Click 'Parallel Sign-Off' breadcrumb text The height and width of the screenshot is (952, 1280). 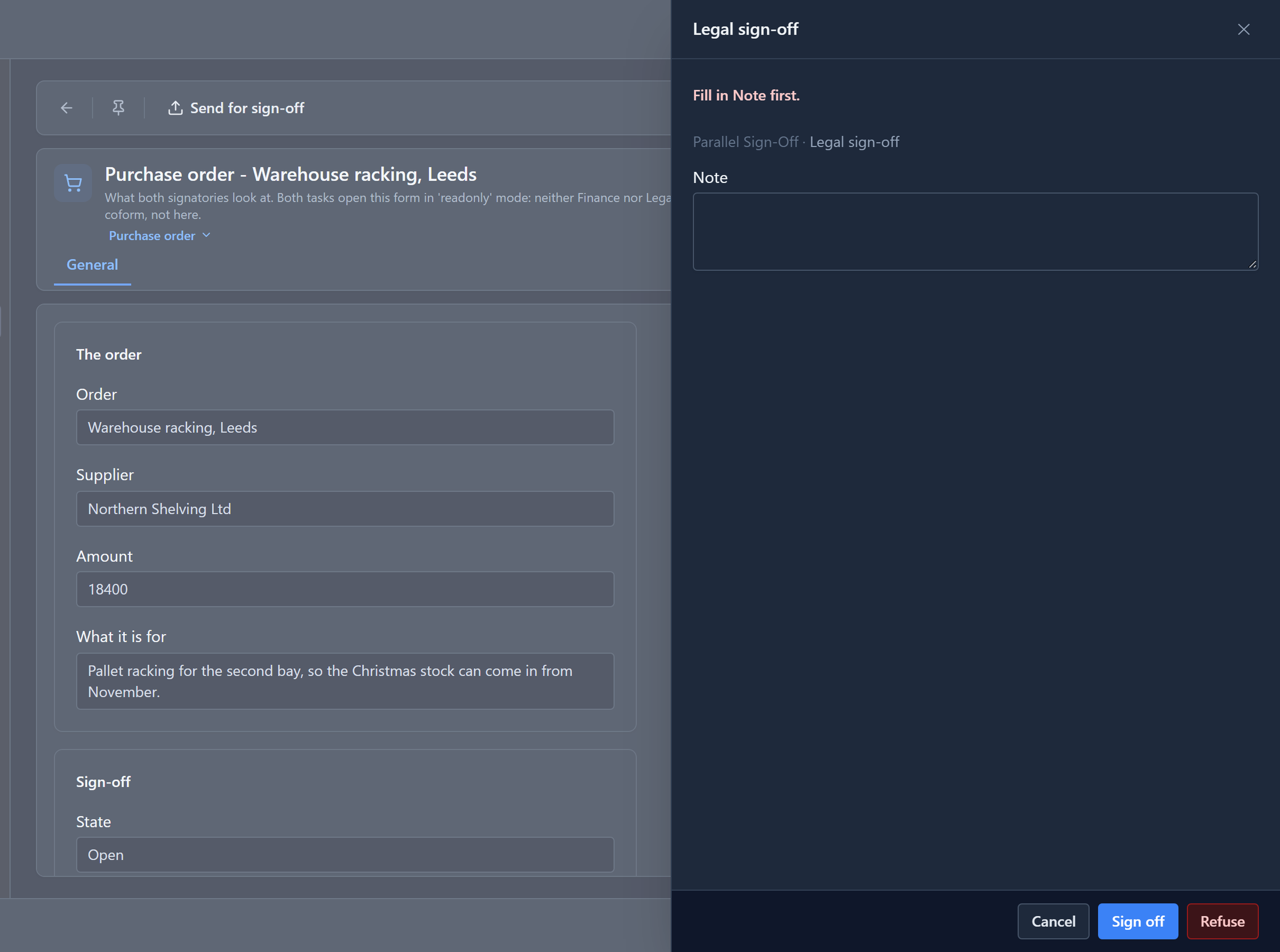745,142
